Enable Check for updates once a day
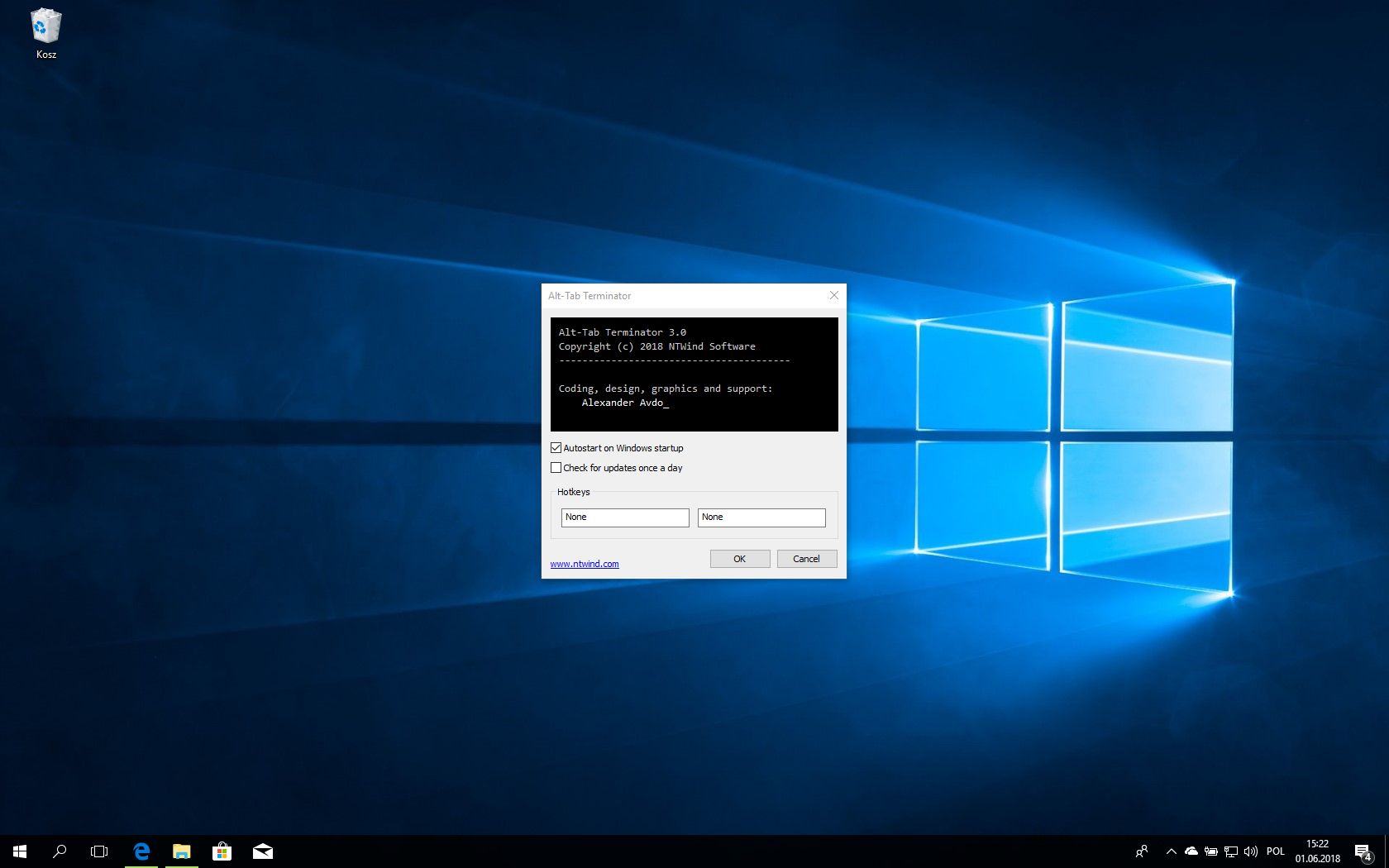 point(556,468)
